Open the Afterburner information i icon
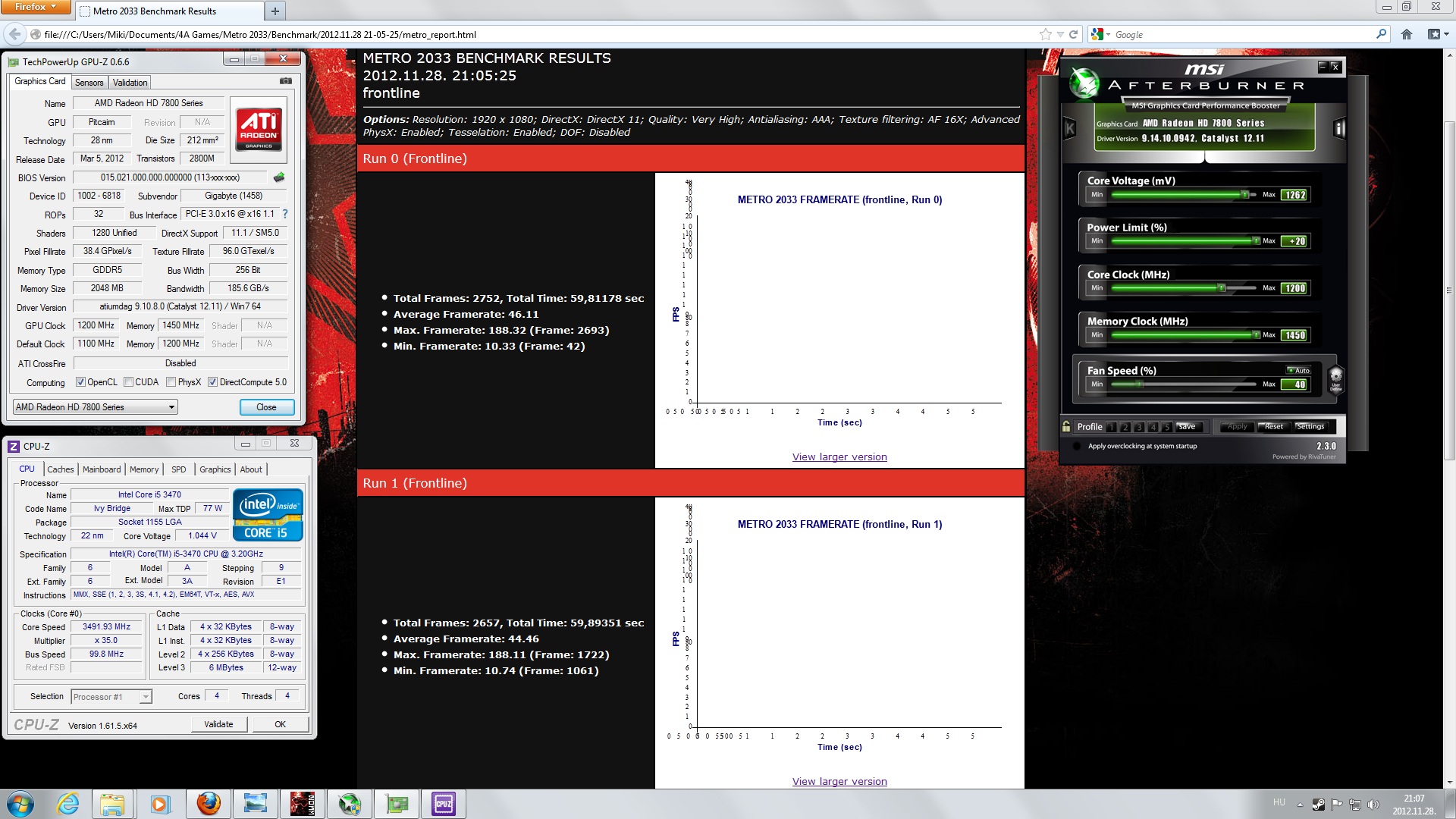1456x819 pixels. pyautogui.click(x=1339, y=128)
